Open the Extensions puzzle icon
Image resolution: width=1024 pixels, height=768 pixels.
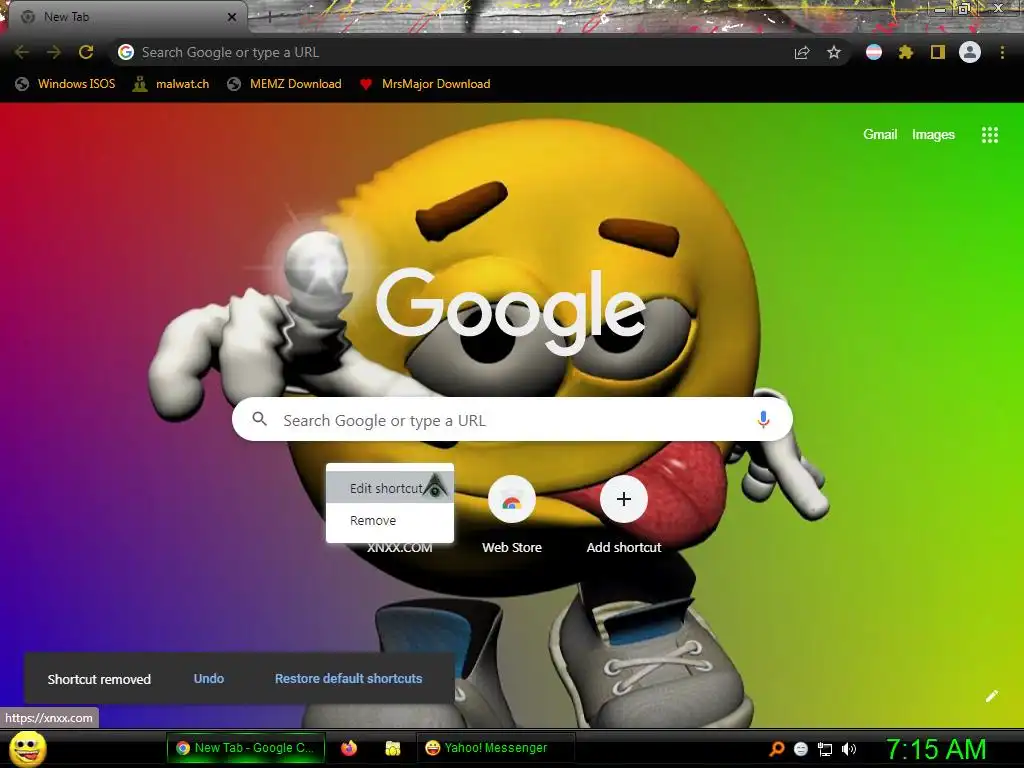(906, 52)
